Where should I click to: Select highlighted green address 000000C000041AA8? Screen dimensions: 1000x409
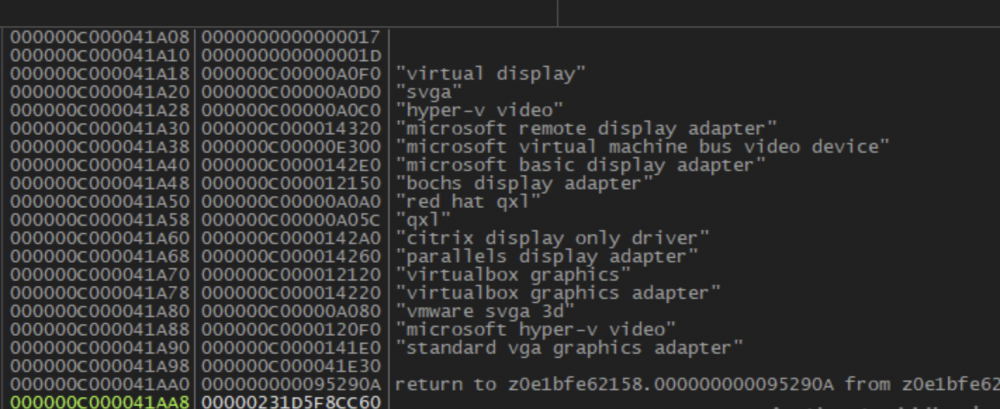[99, 403]
